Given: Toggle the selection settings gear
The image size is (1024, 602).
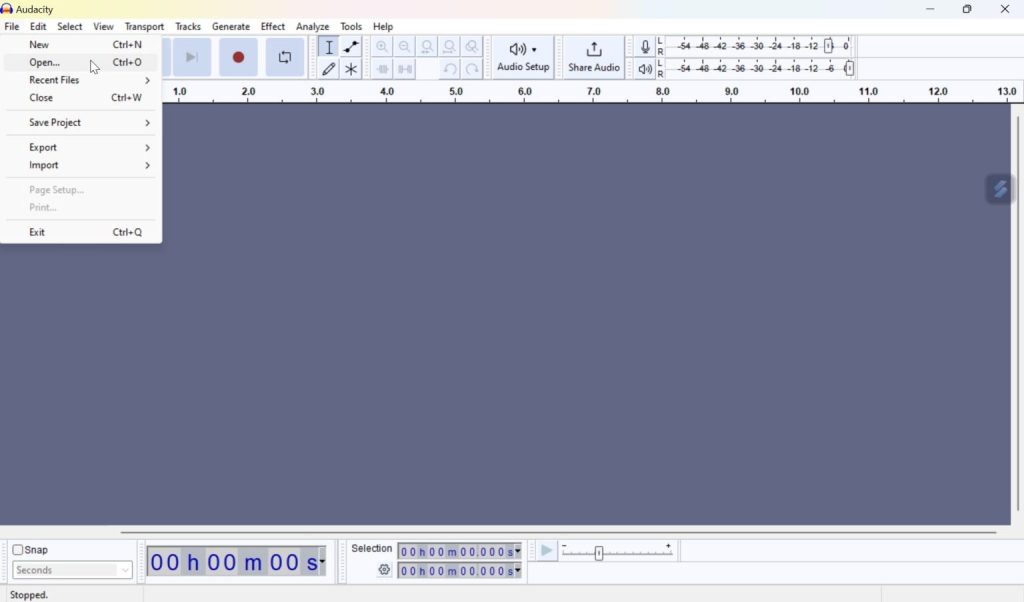Looking at the screenshot, I should point(384,569).
